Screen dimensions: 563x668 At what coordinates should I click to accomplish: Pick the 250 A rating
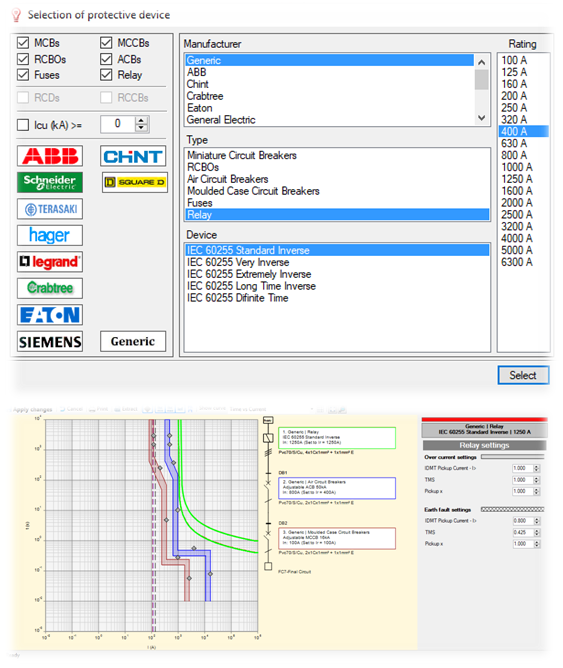pyautogui.click(x=523, y=108)
